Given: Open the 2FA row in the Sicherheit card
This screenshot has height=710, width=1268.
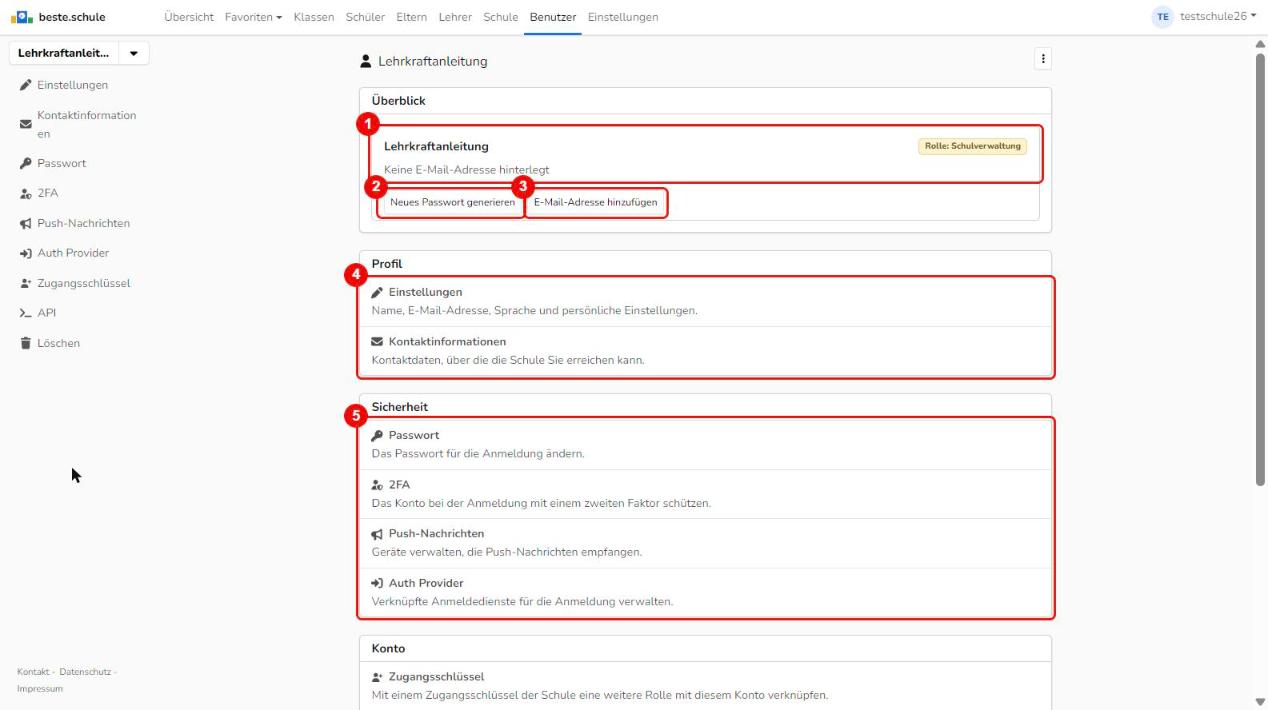Looking at the screenshot, I should tap(705, 494).
